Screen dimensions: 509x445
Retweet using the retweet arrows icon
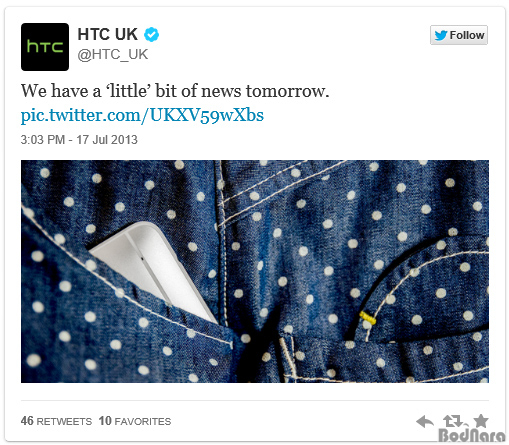[453, 421]
